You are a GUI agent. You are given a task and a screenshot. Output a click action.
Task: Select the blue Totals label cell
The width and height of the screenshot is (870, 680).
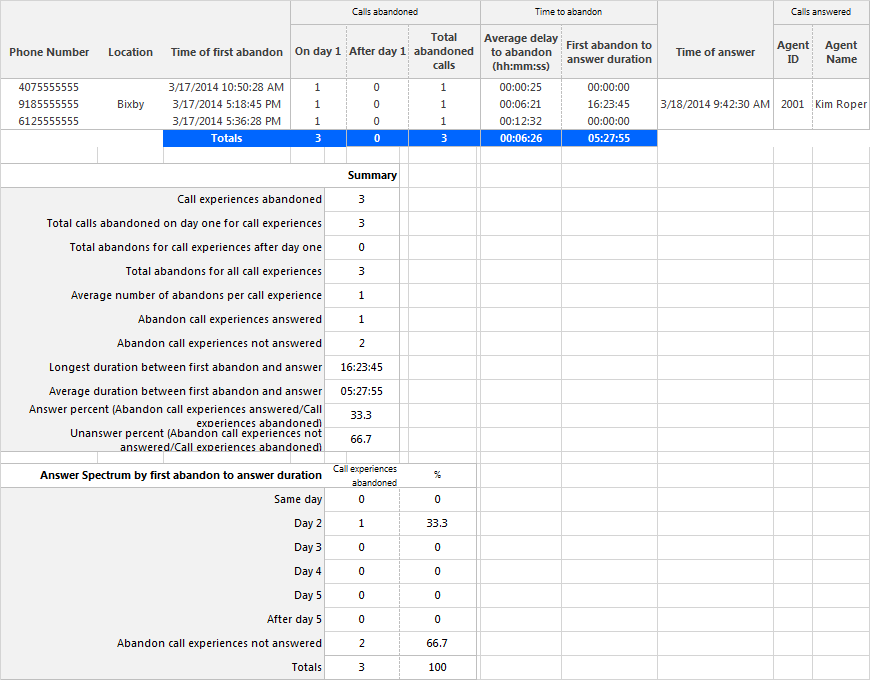[x=226, y=138]
